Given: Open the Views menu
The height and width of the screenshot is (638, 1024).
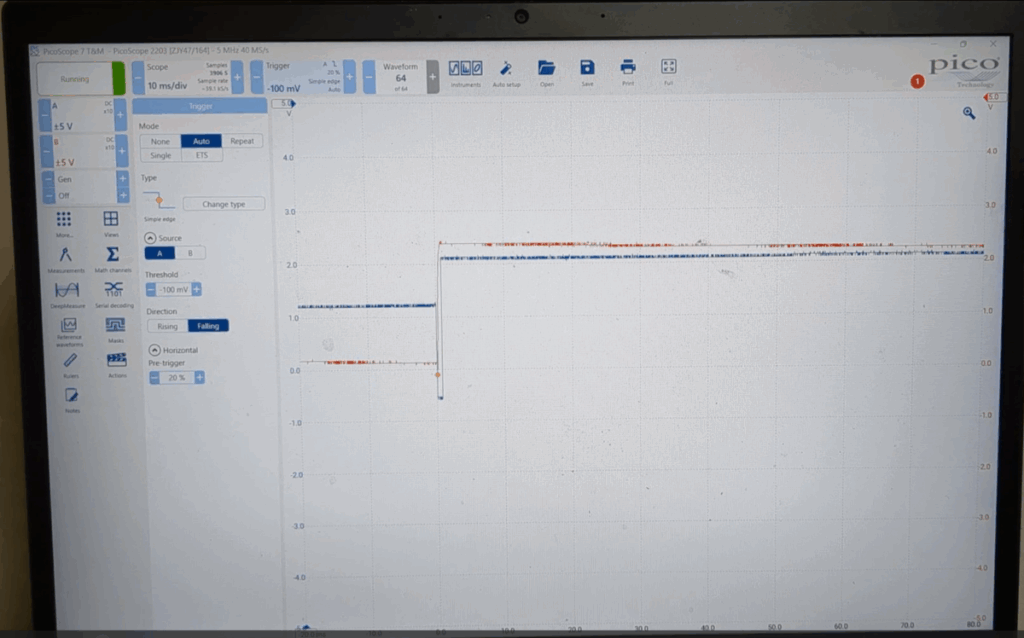Looking at the screenshot, I should click(111, 221).
